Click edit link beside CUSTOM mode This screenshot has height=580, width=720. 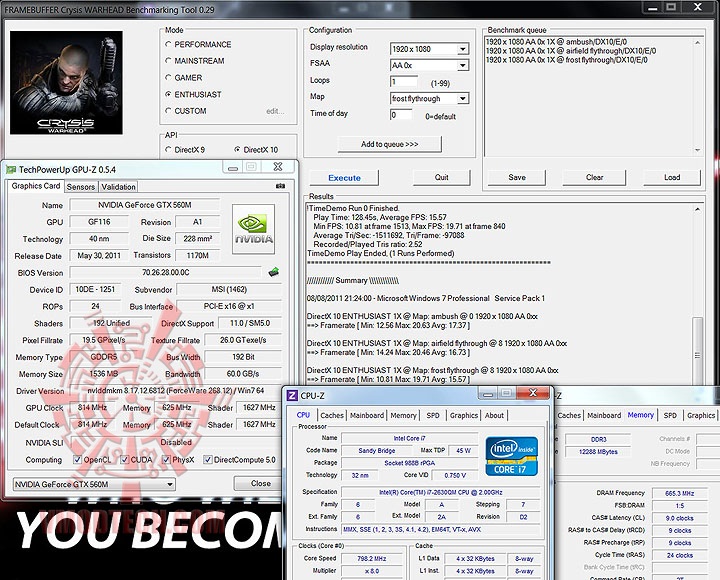click(275, 111)
